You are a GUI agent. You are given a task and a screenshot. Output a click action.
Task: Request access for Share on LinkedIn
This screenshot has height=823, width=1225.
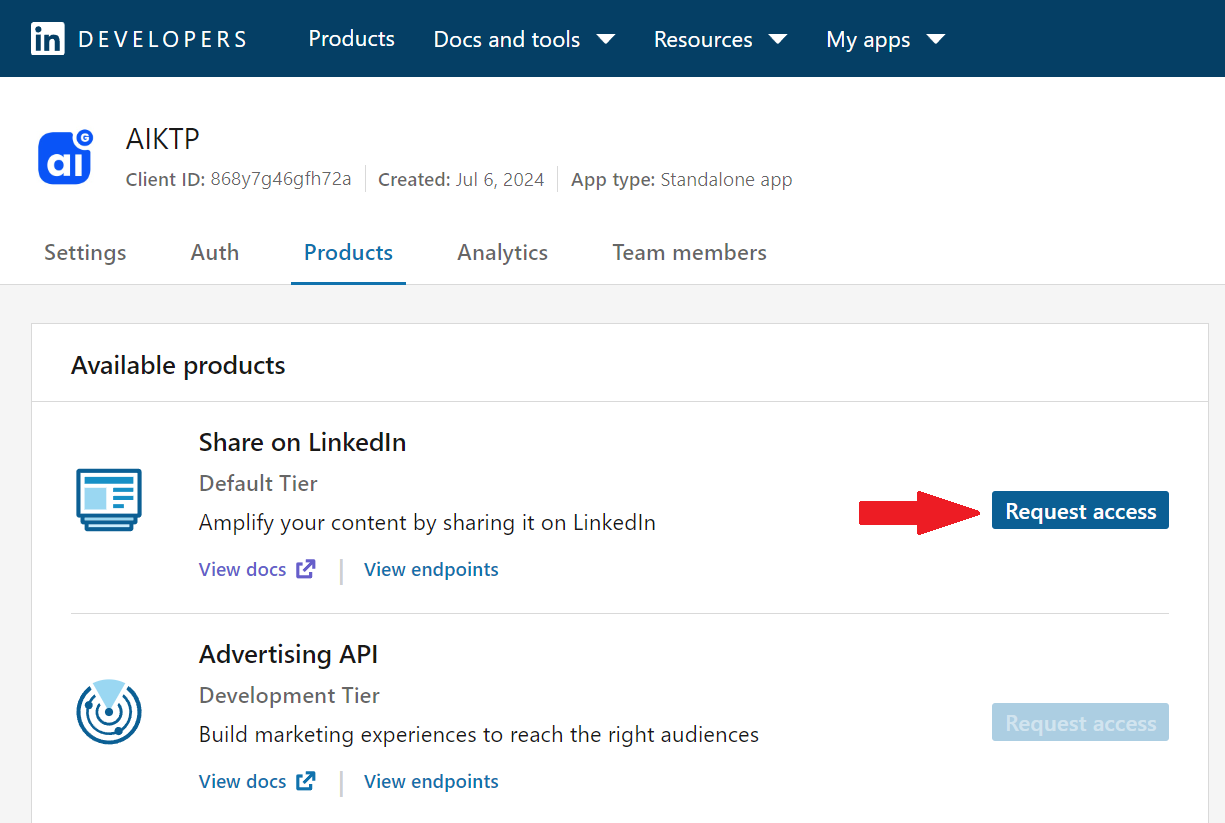(x=1080, y=511)
